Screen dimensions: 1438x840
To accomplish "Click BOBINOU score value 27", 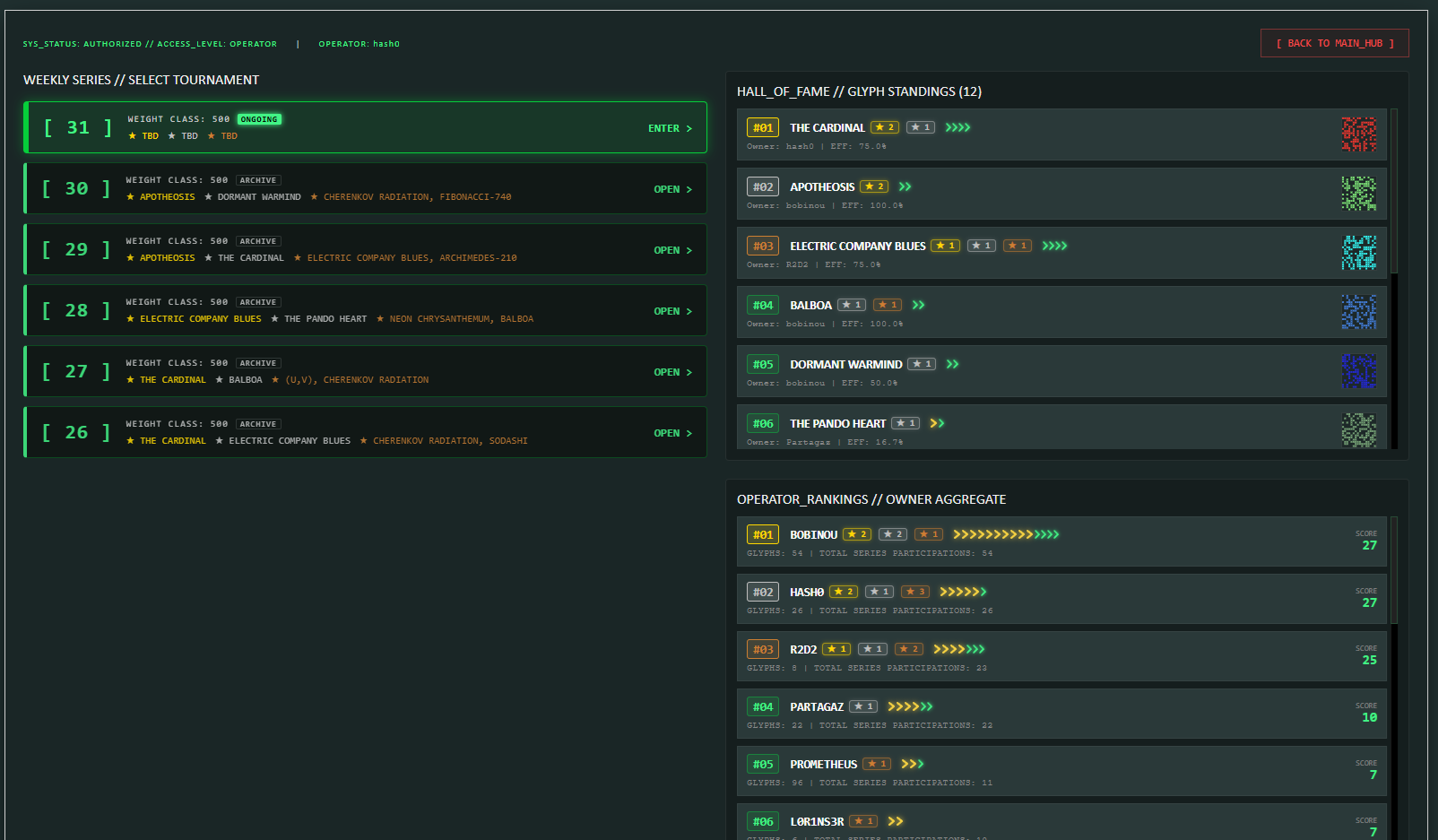I will click(1369, 545).
